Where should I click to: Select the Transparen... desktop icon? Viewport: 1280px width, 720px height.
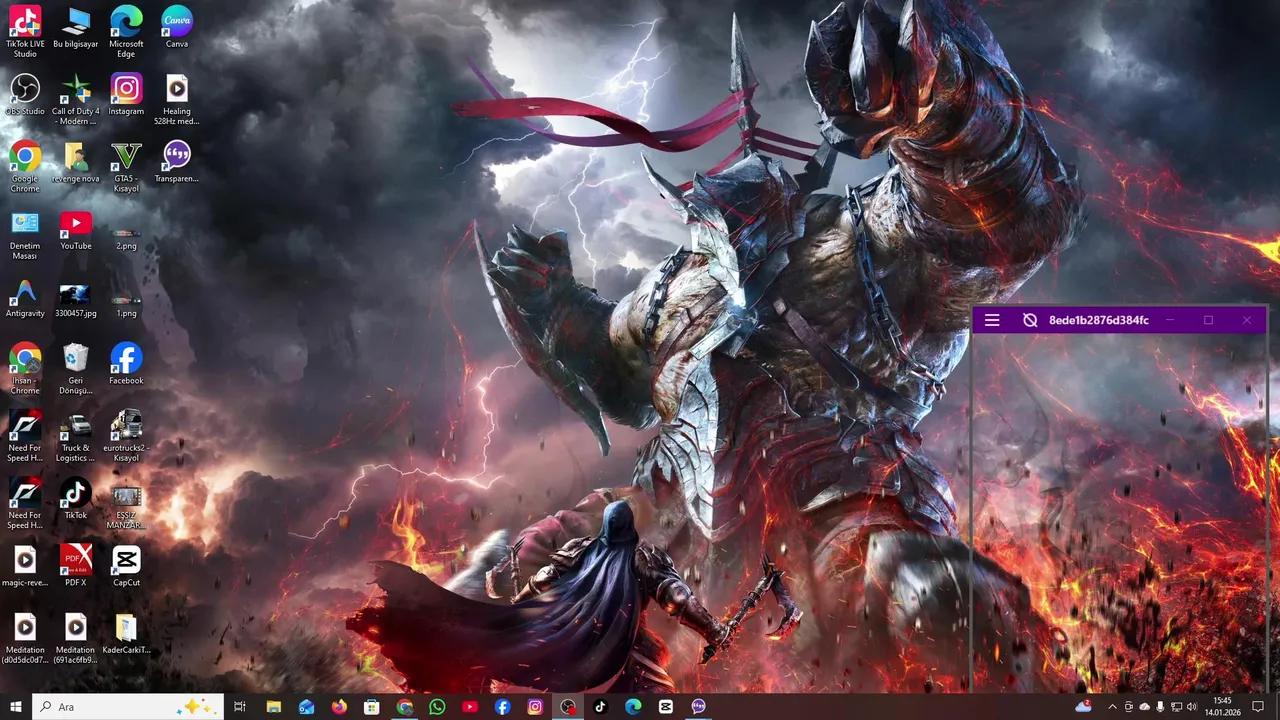click(177, 162)
